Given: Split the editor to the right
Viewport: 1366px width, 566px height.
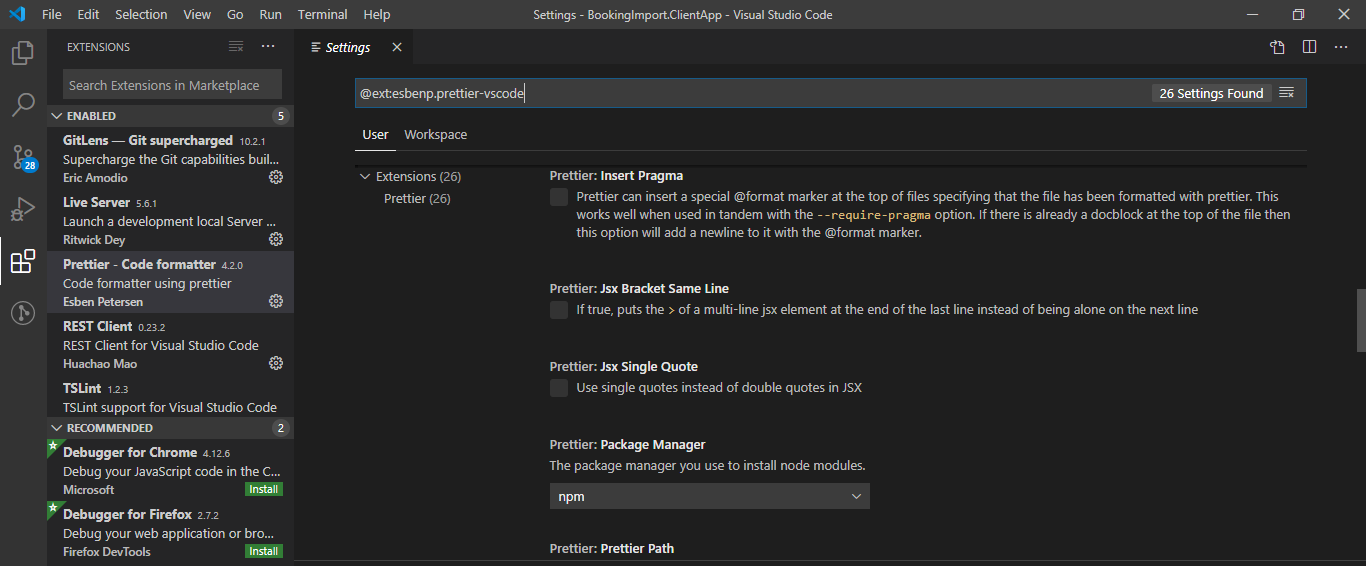Looking at the screenshot, I should [x=1309, y=47].
